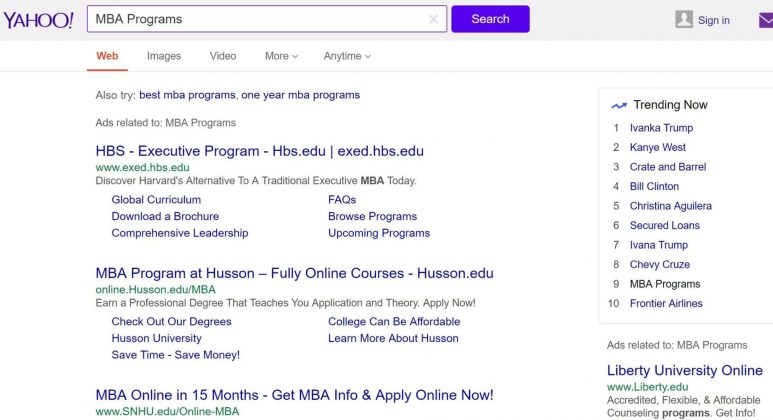Select trending topic Ivanka Trump
The height and width of the screenshot is (420, 773).
(x=661, y=128)
